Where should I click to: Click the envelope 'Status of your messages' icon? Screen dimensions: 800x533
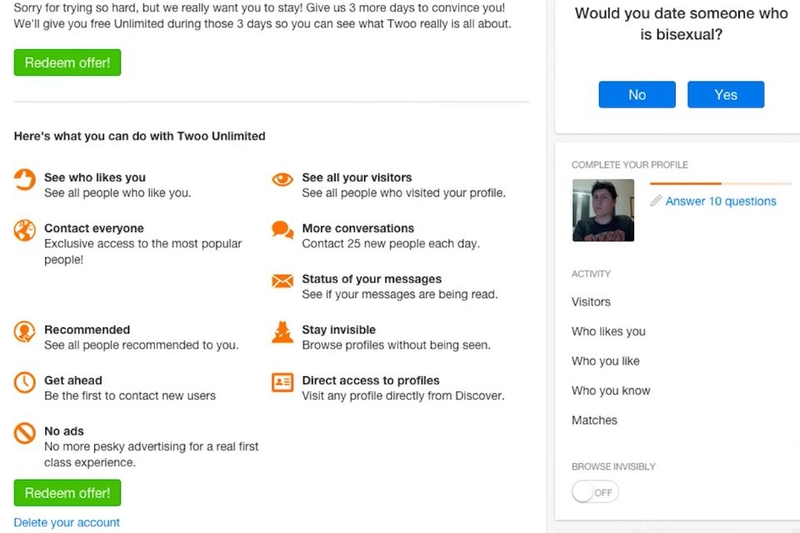tap(282, 281)
